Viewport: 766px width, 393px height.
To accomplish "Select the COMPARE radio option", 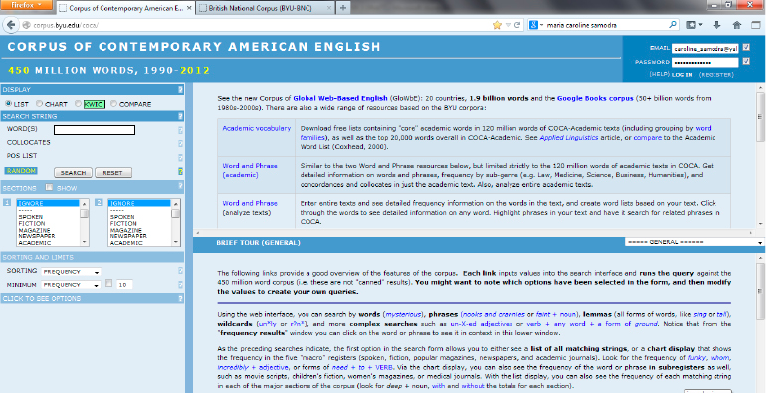I will click(113, 104).
